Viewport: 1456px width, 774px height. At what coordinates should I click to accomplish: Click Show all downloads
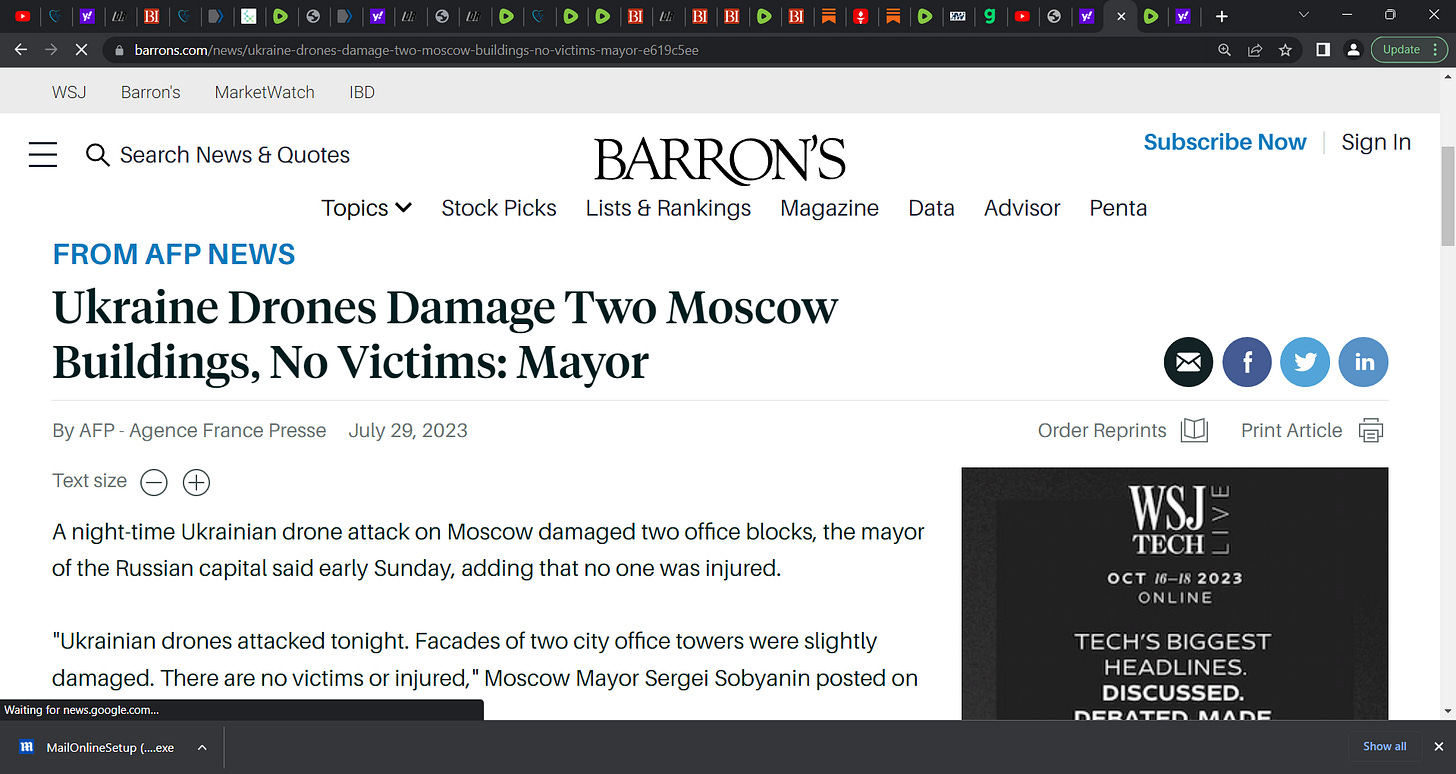[x=1384, y=746]
